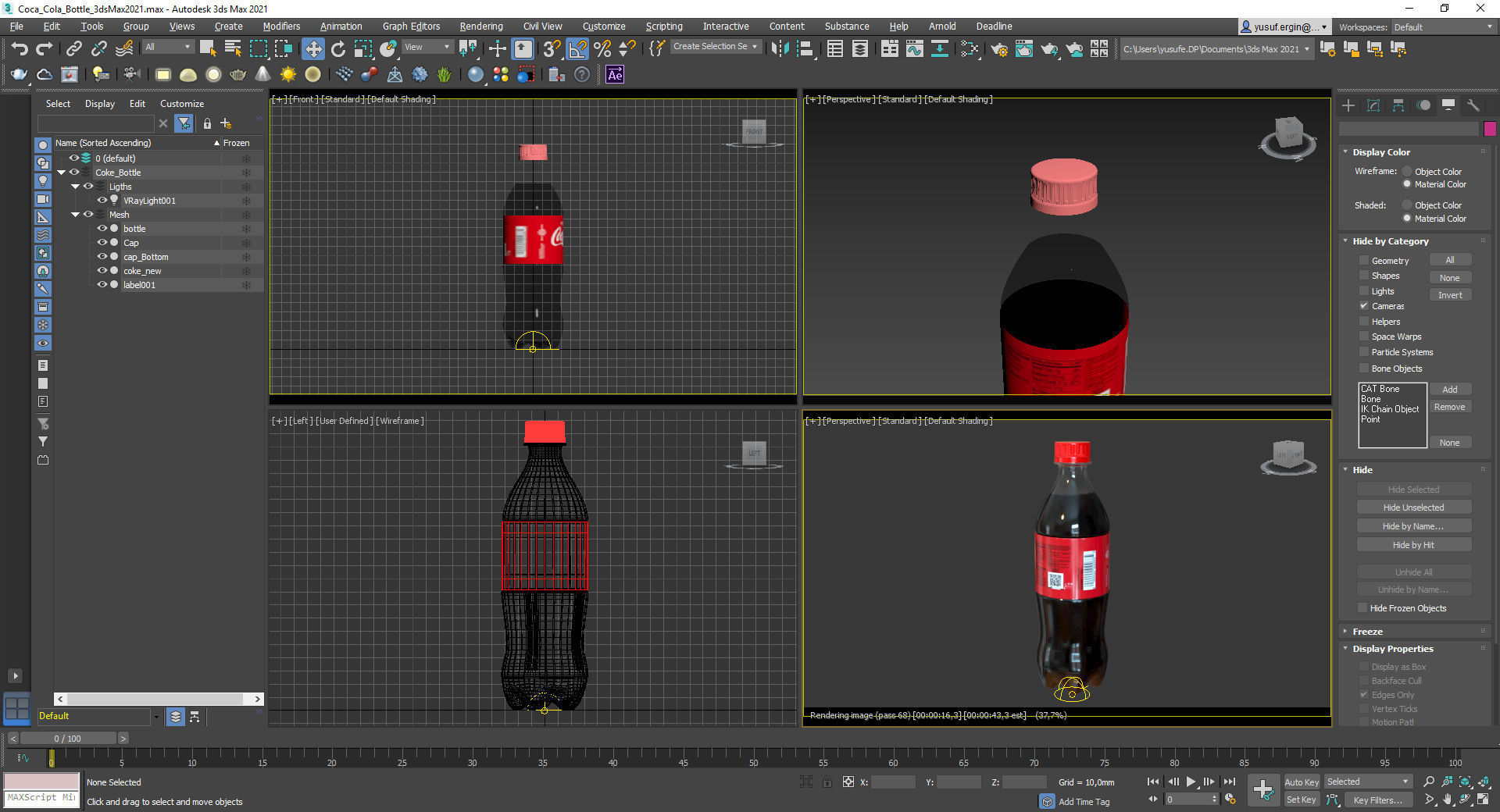Open the selection filter All dropdown

pos(167,47)
